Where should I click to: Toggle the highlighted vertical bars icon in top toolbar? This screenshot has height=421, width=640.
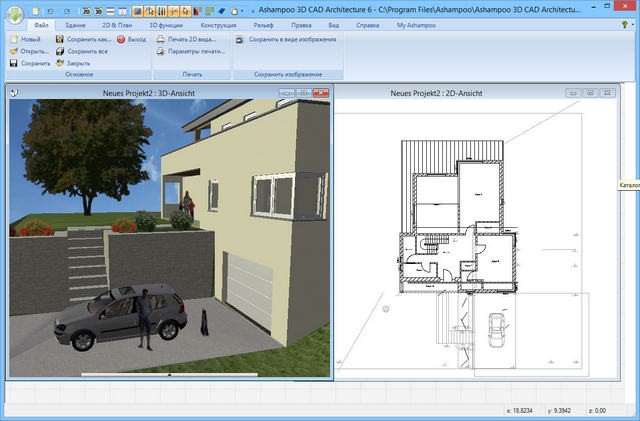pyautogui.click(x=162, y=11)
